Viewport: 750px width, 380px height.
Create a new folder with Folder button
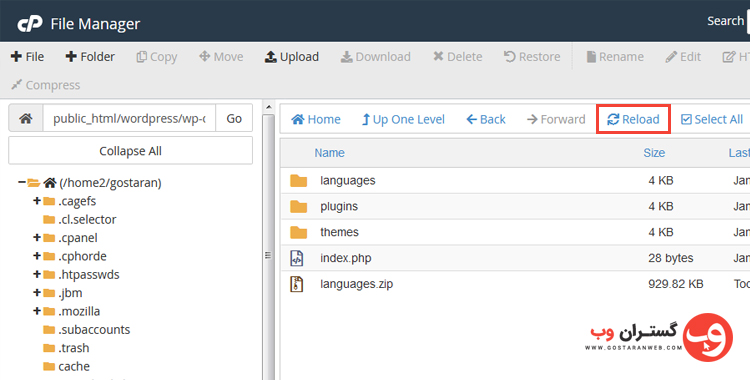(90, 56)
